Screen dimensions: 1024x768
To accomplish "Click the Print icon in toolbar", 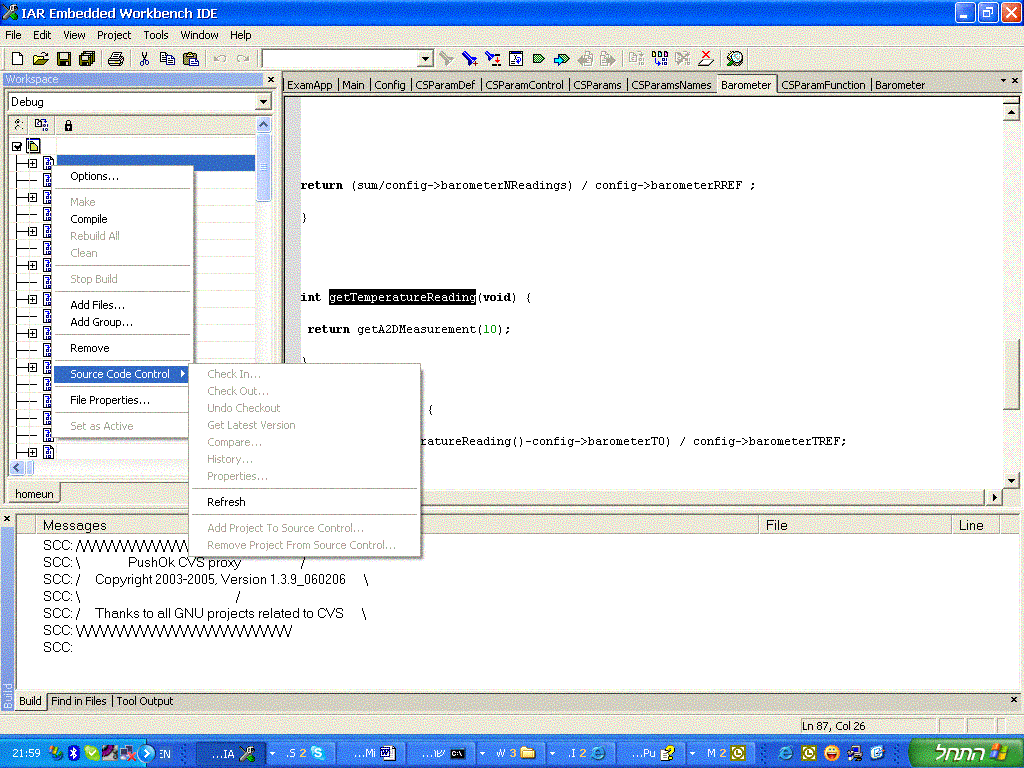I will coord(116,59).
